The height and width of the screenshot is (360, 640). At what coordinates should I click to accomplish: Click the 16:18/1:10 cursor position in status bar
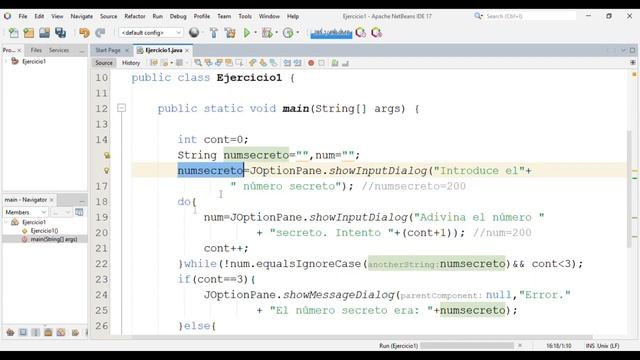click(559, 346)
